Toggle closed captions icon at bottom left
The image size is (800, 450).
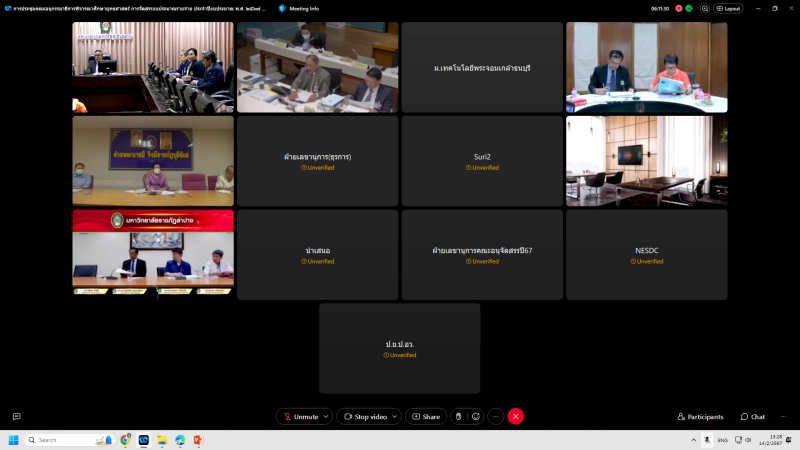(x=16, y=416)
